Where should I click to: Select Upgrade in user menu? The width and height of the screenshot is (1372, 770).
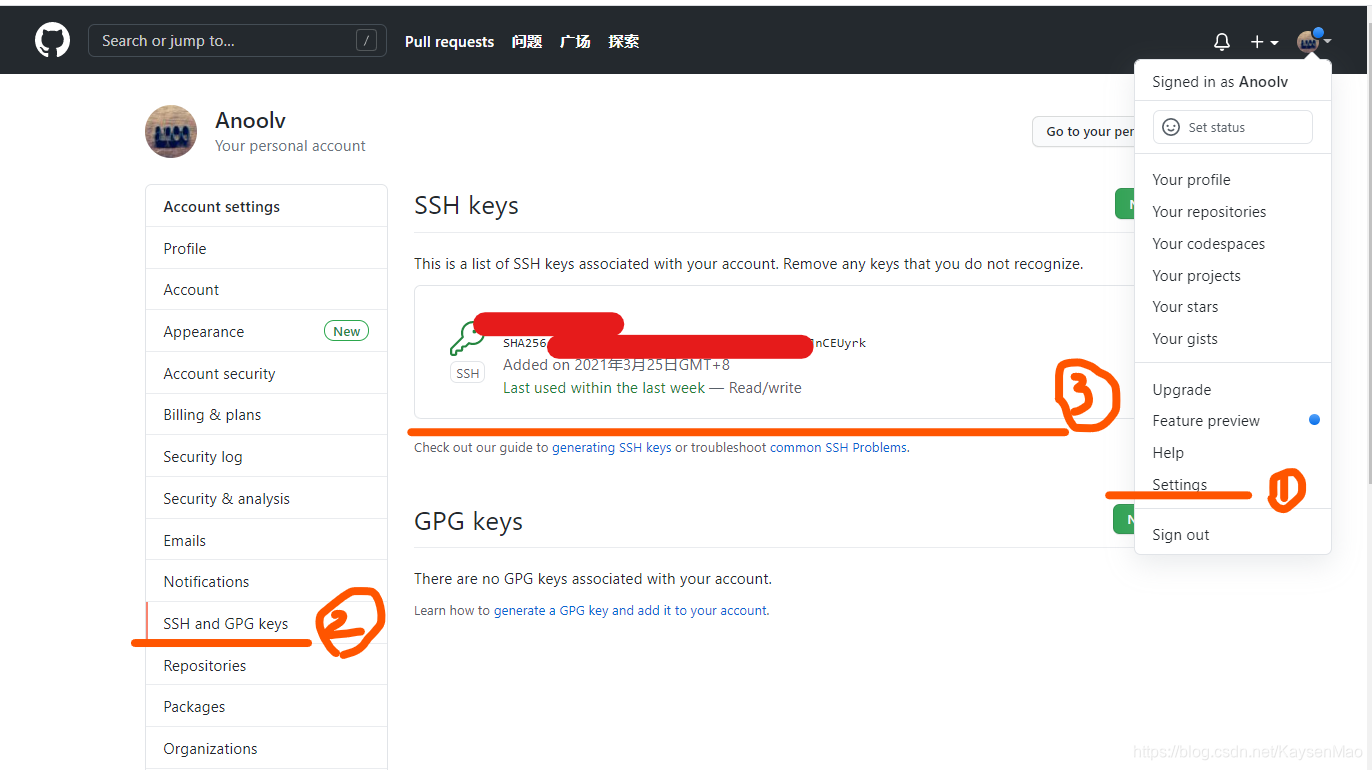(x=1232, y=390)
